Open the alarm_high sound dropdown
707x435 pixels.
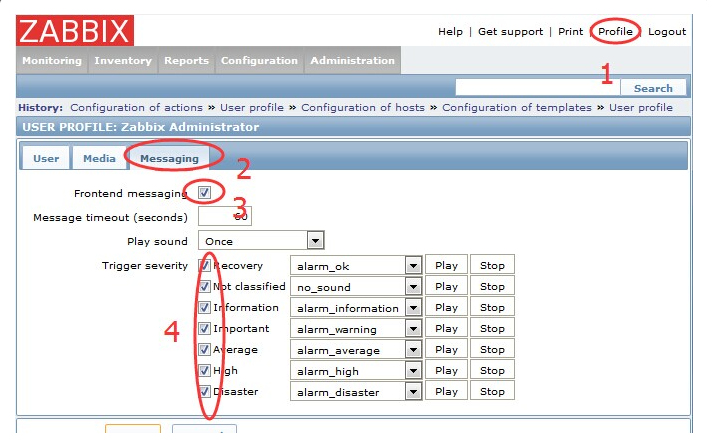click(356, 370)
